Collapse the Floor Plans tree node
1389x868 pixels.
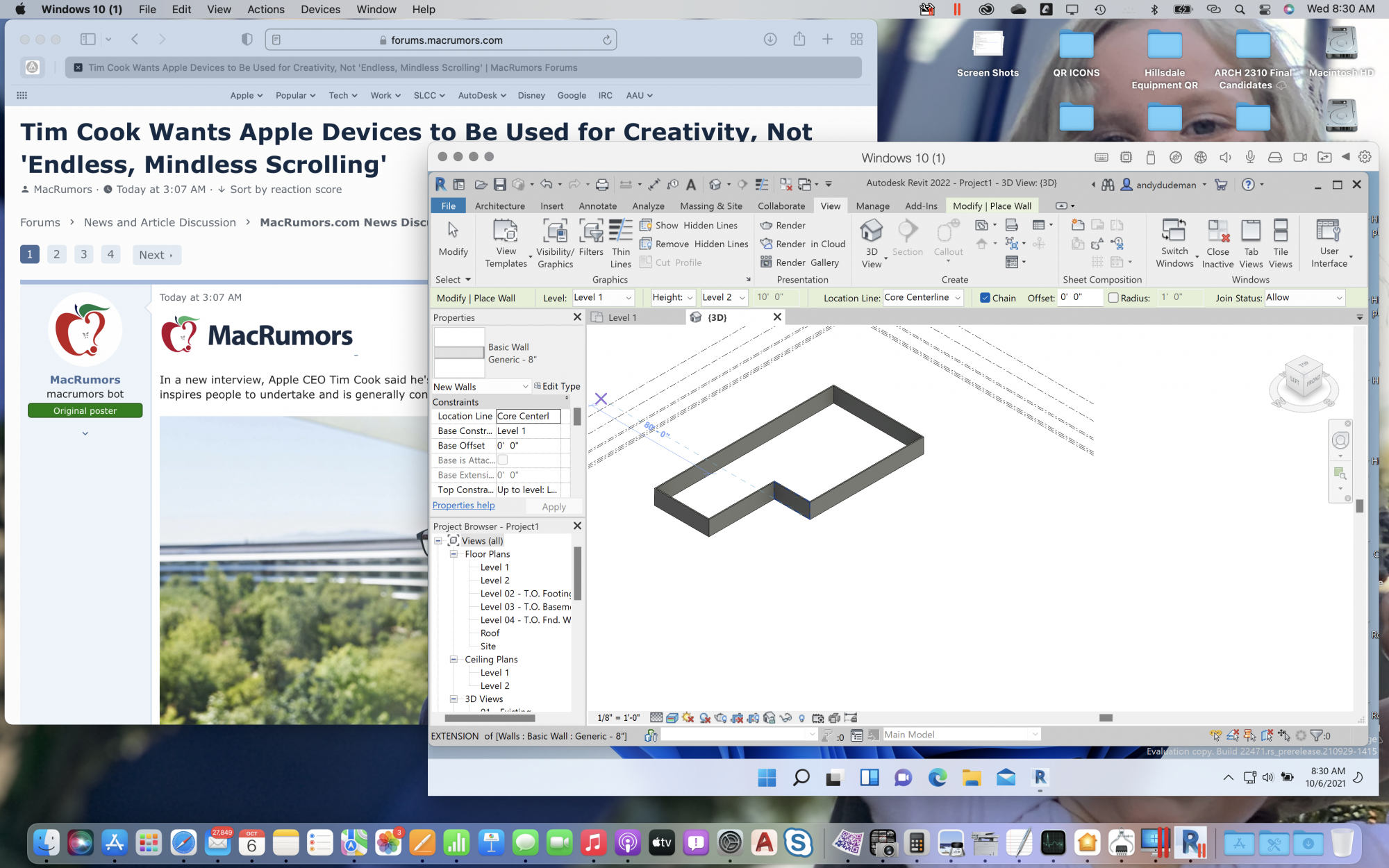454,554
